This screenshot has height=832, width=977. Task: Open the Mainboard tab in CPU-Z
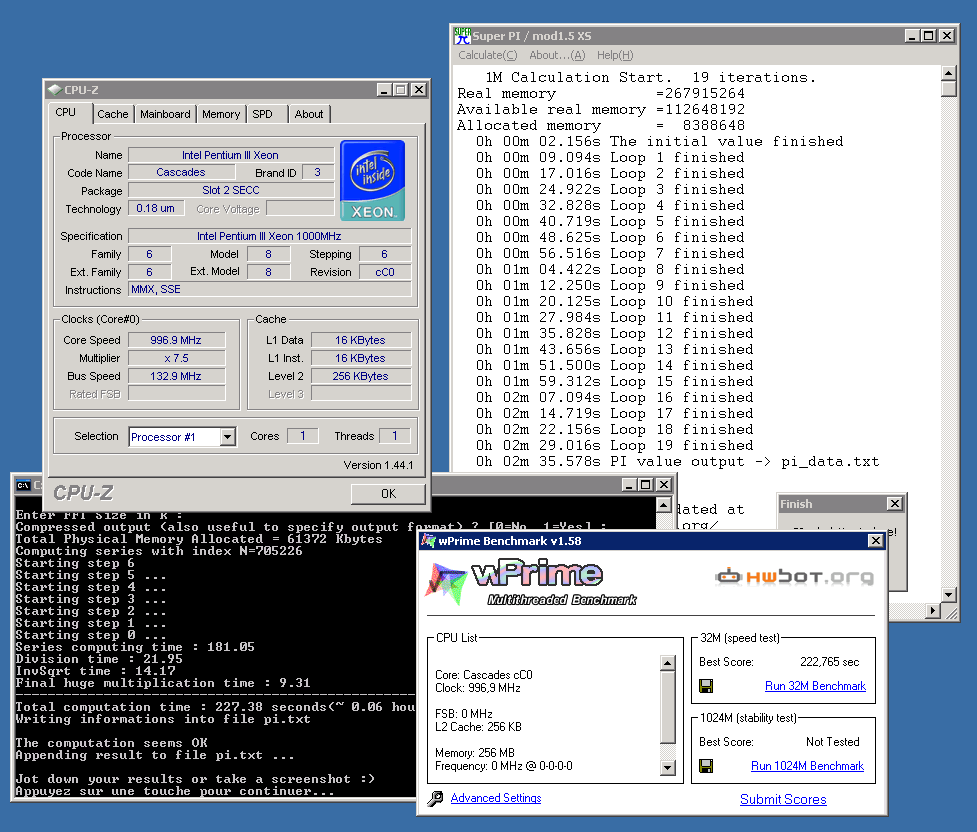[x=165, y=114]
